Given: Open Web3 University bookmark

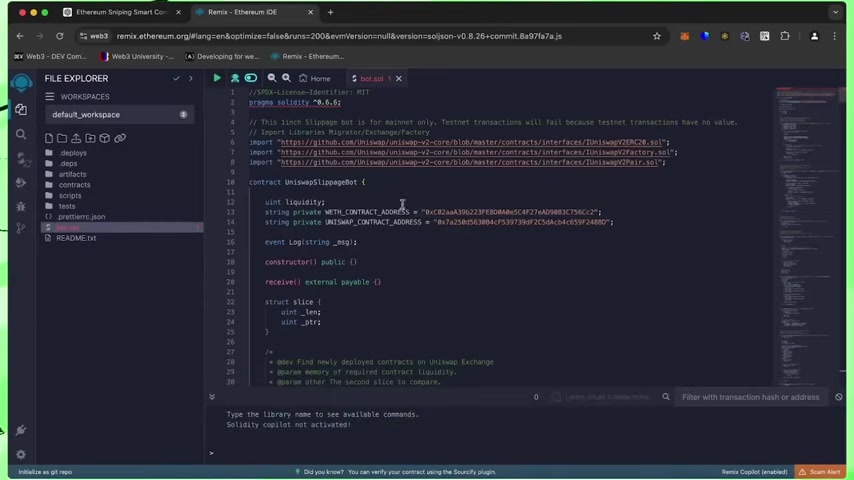Looking at the screenshot, I should coord(137,56).
